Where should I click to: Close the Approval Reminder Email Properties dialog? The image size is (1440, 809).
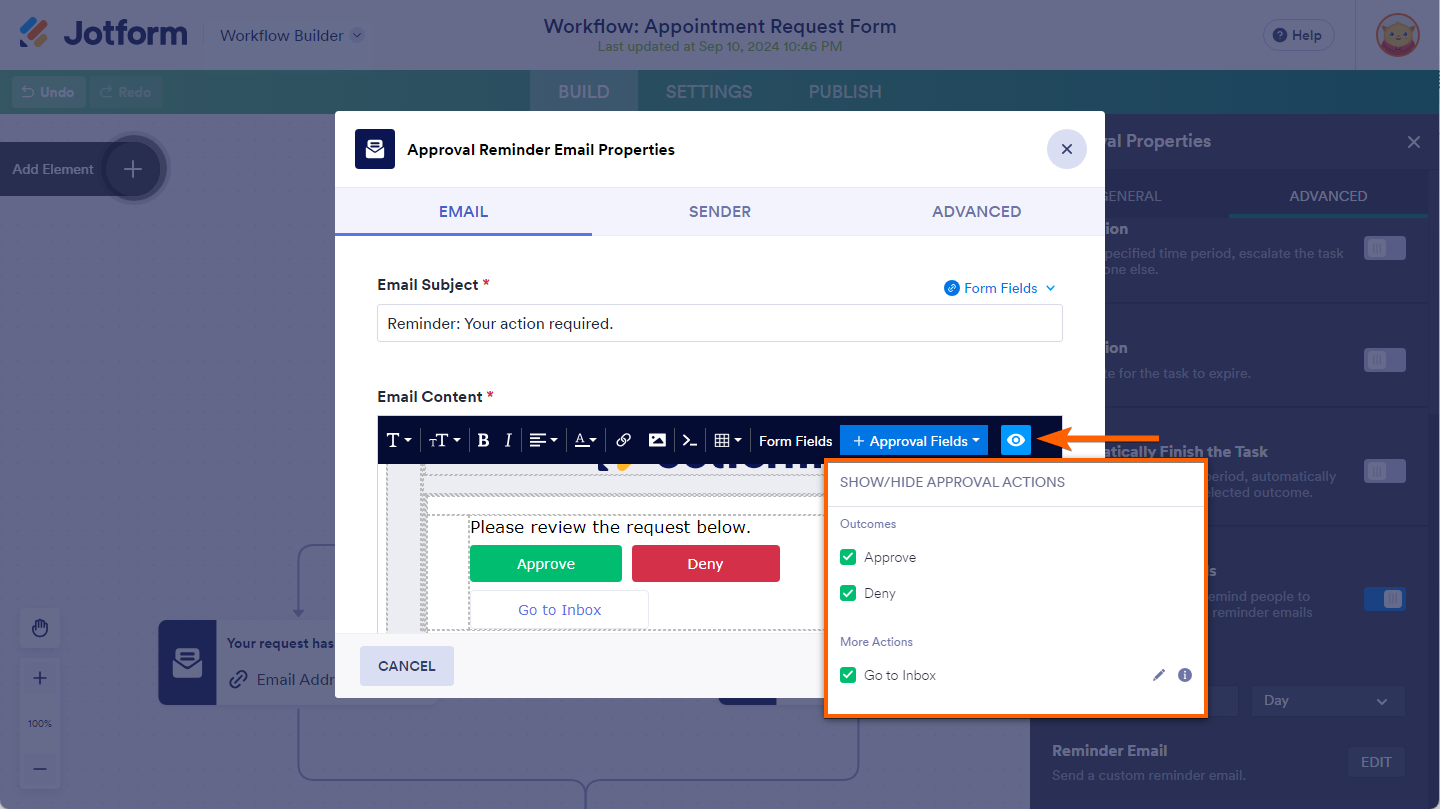(1067, 149)
